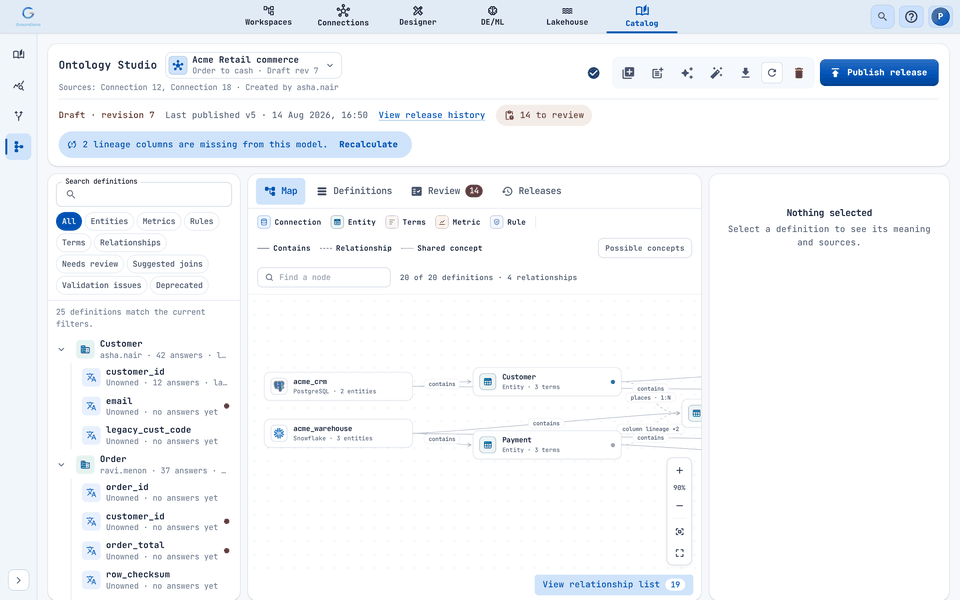Select the email term in the Customer tree

(x=156, y=406)
